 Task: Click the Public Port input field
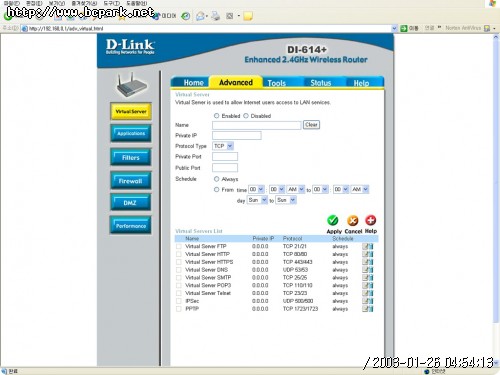pyautogui.click(x=225, y=167)
